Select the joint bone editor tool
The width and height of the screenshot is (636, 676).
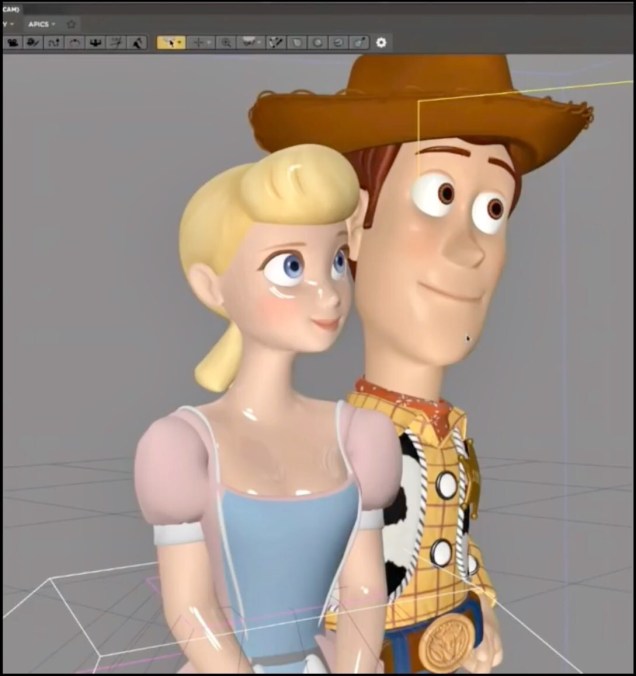pyautogui.click(x=274, y=43)
